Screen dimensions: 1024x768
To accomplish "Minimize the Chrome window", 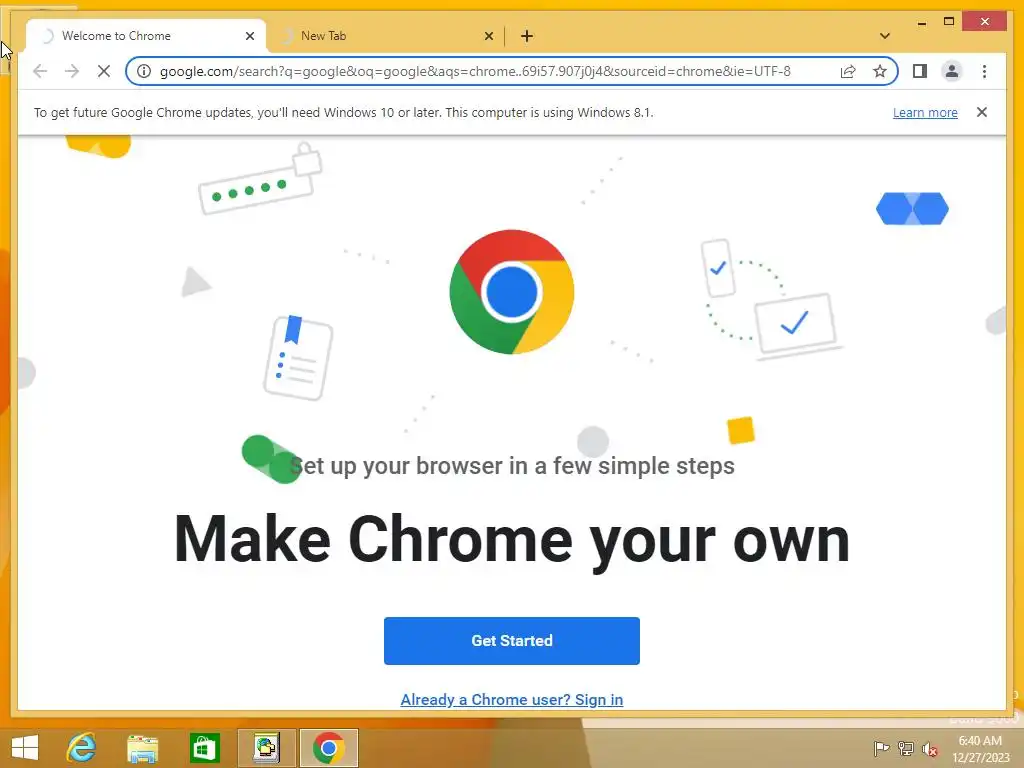I will click(921, 22).
